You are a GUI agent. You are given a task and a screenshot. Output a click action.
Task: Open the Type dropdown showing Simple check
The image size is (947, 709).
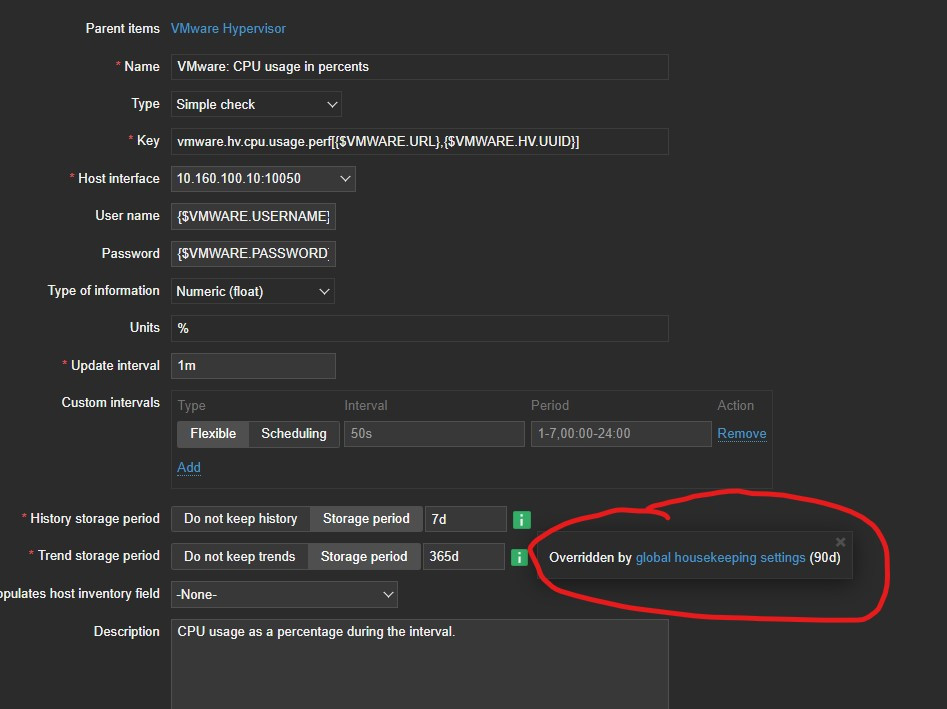(x=256, y=104)
